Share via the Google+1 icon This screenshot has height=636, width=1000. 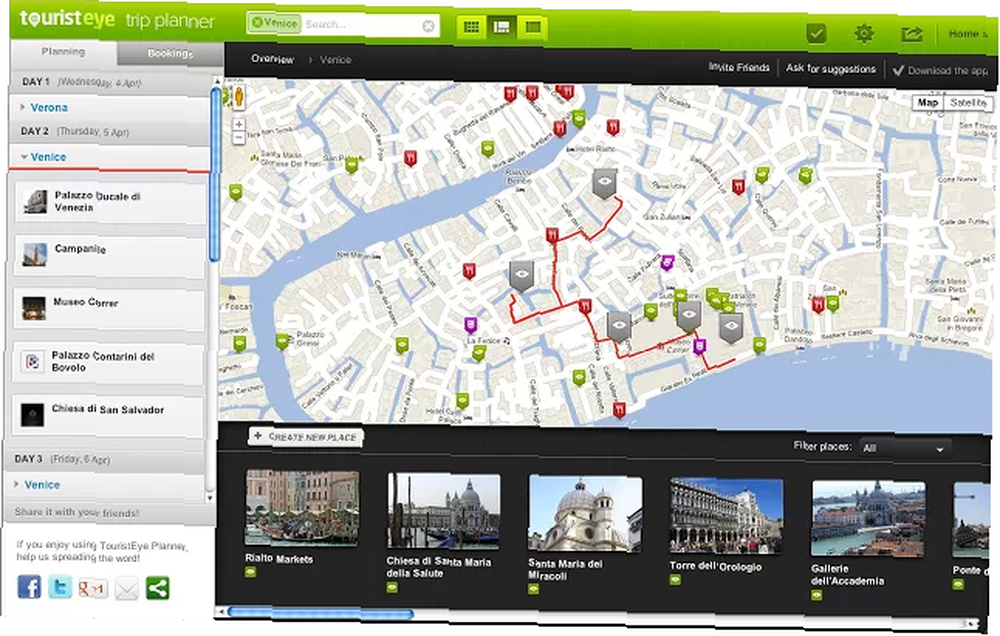point(92,588)
